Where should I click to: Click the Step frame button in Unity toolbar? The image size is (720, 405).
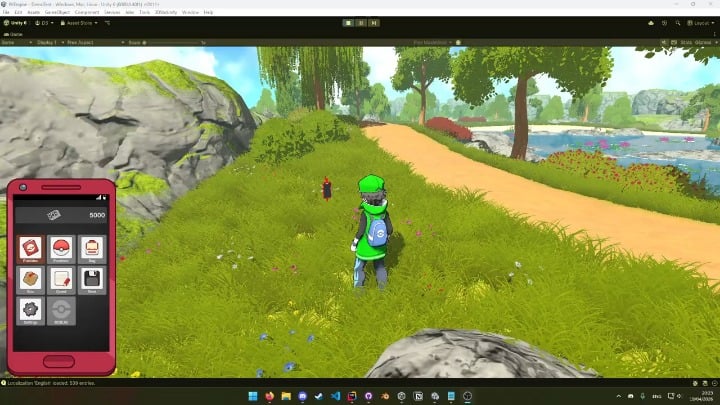coord(374,23)
